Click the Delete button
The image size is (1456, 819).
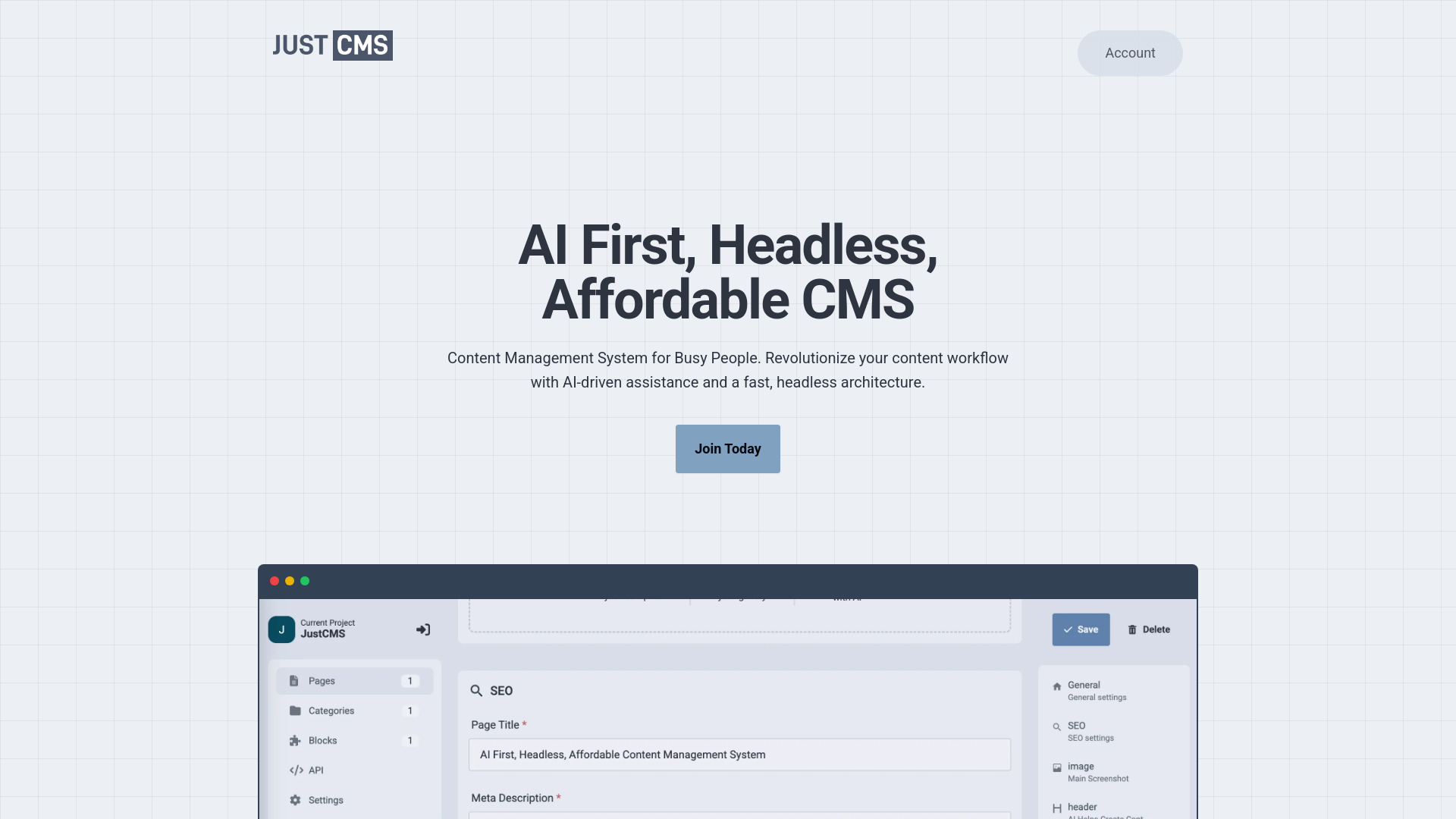pos(1149,629)
